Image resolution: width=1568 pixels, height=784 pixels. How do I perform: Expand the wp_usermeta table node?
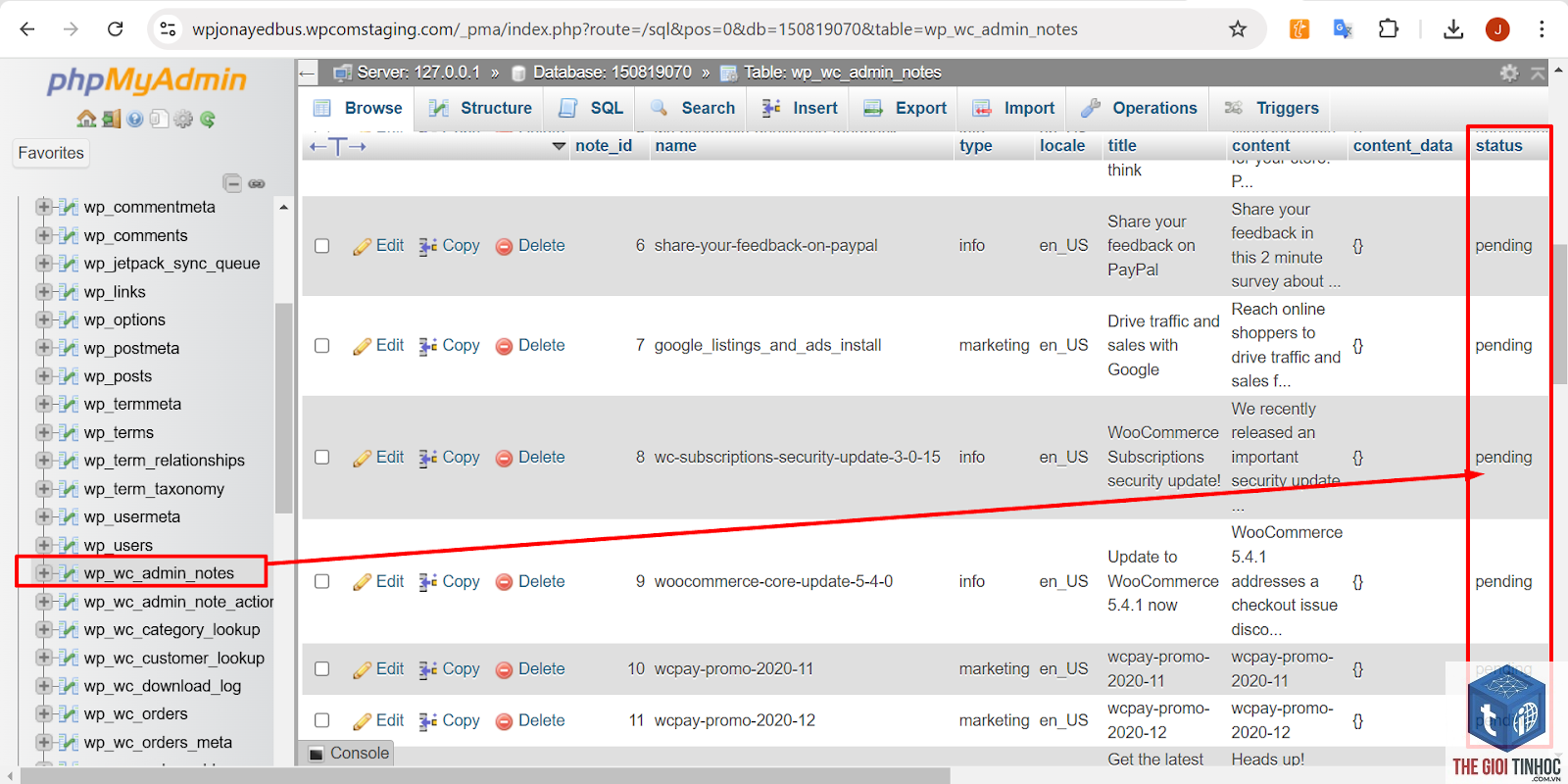point(43,516)
